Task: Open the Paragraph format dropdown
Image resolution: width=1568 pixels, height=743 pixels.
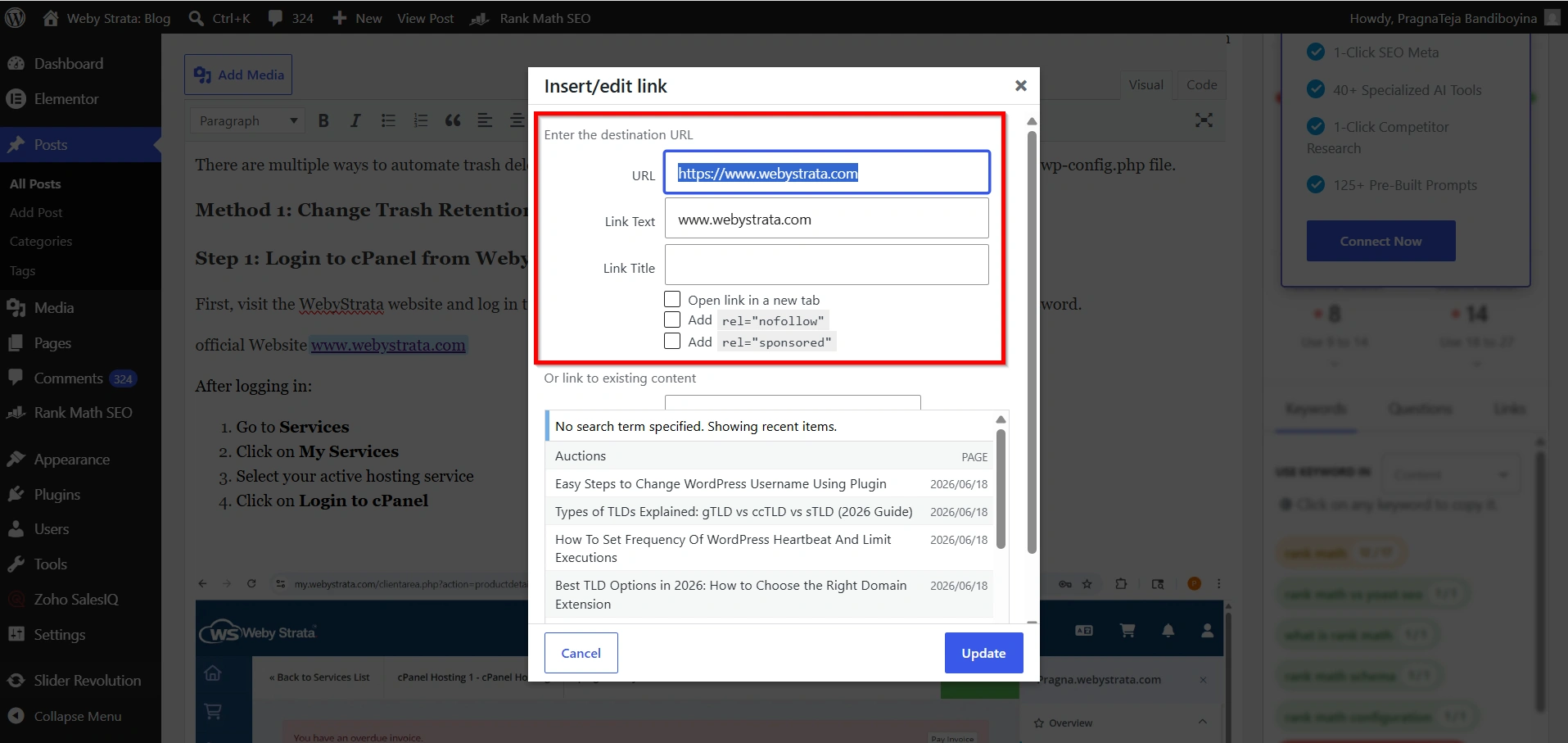Action: click(x=248, y=120)
